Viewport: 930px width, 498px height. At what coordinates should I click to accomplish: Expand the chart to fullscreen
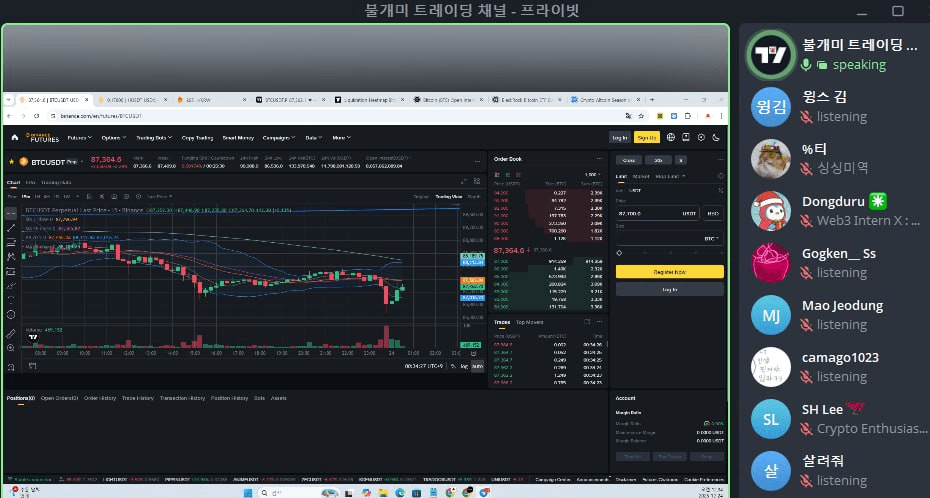464,181
